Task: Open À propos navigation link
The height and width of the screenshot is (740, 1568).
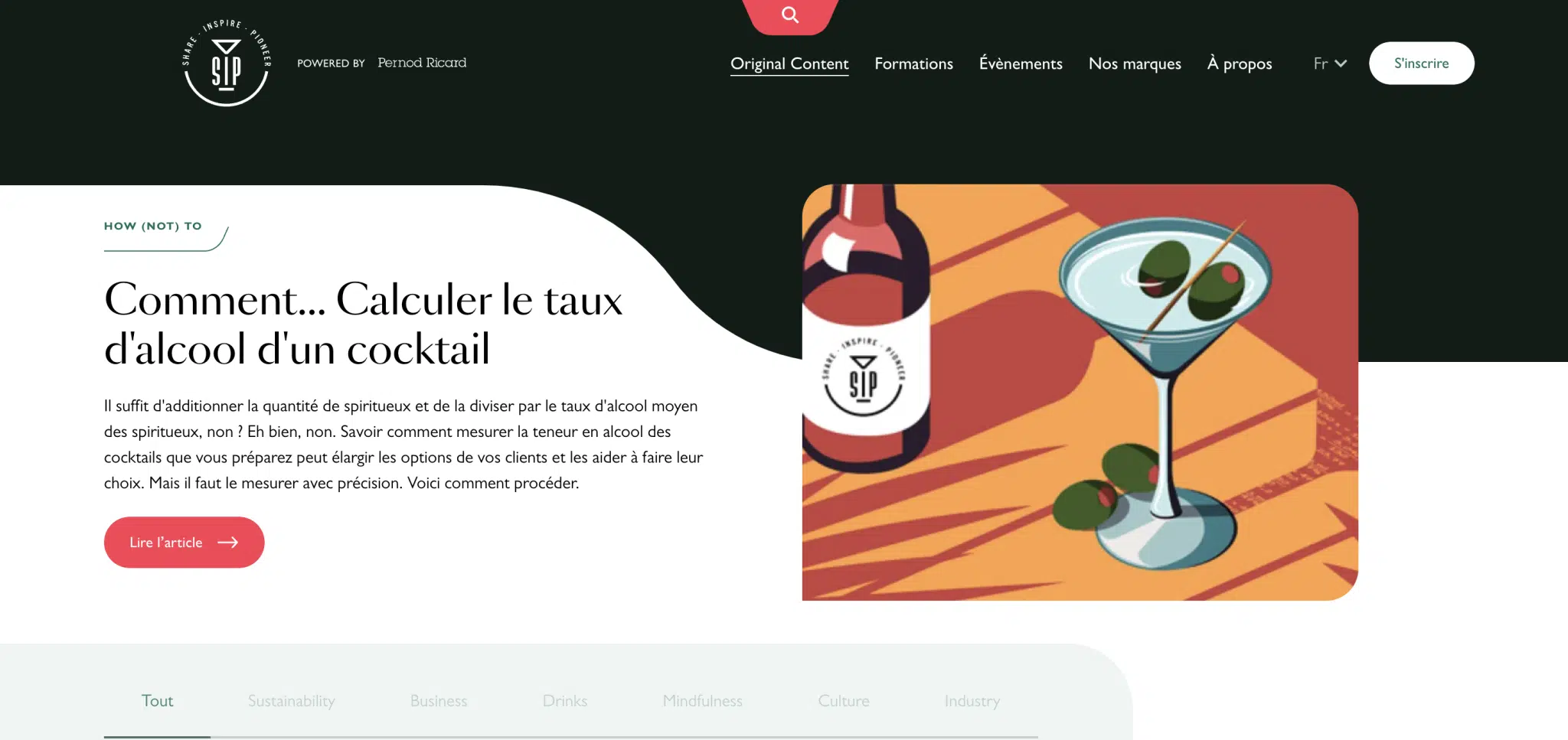Action: (1240, 64)
